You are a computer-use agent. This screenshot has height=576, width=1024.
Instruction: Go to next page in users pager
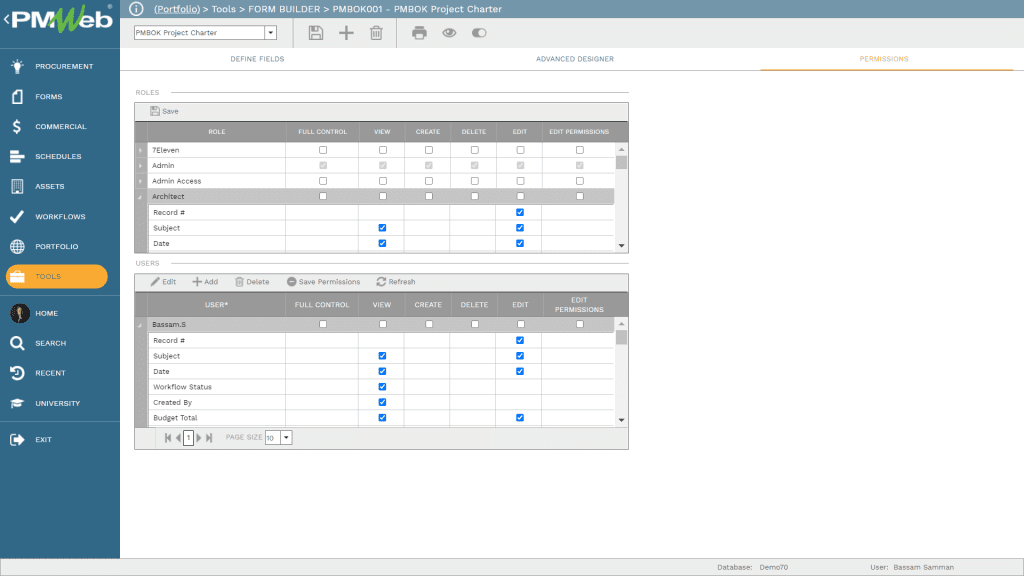click(x=199, y=438)
